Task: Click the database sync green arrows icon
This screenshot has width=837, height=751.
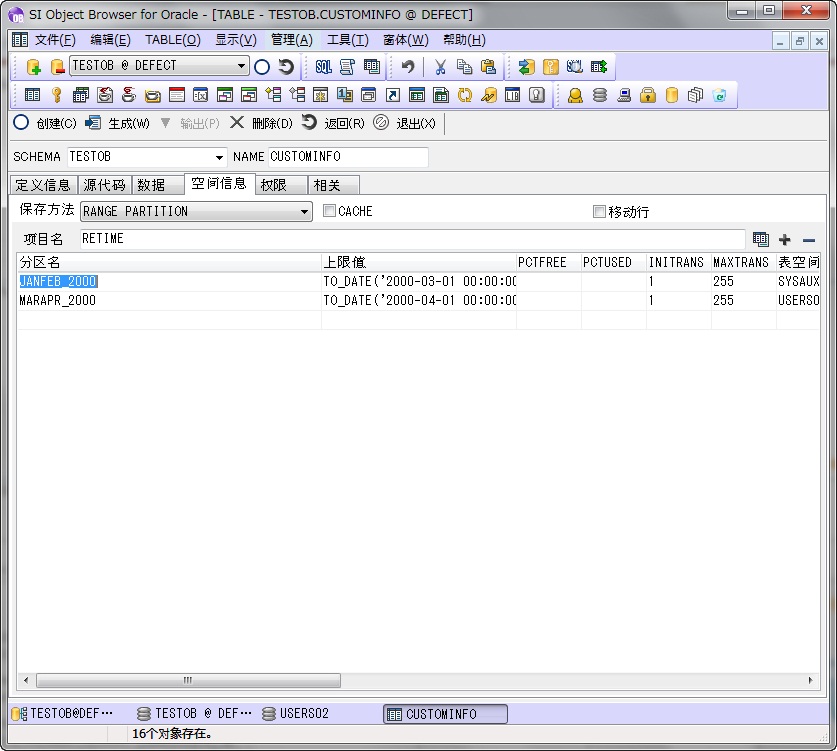Action: [526, 67]
